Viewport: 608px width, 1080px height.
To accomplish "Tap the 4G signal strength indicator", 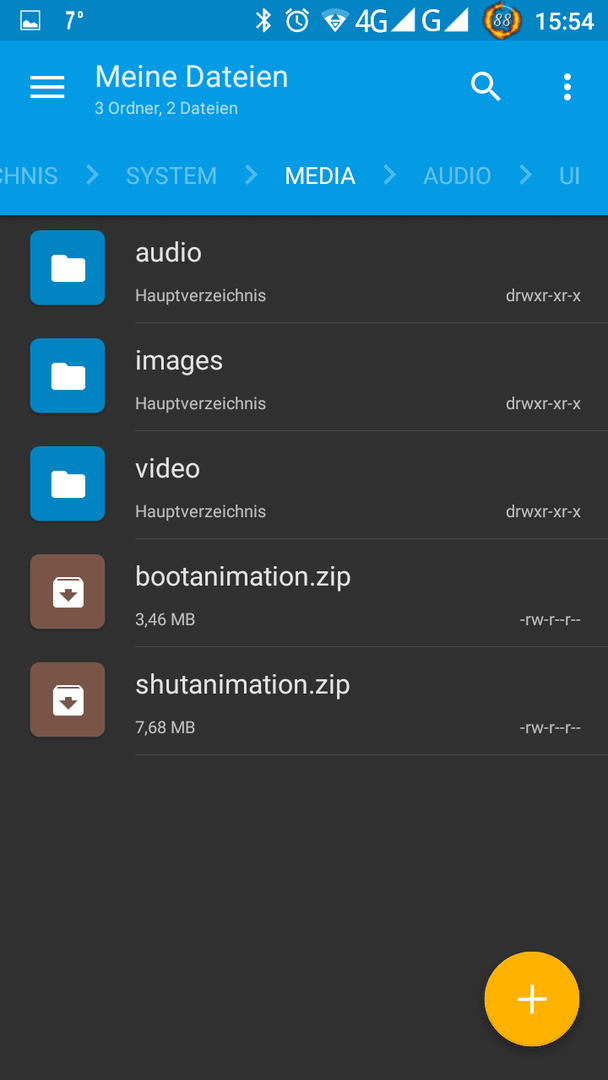I will click(385, 21).
